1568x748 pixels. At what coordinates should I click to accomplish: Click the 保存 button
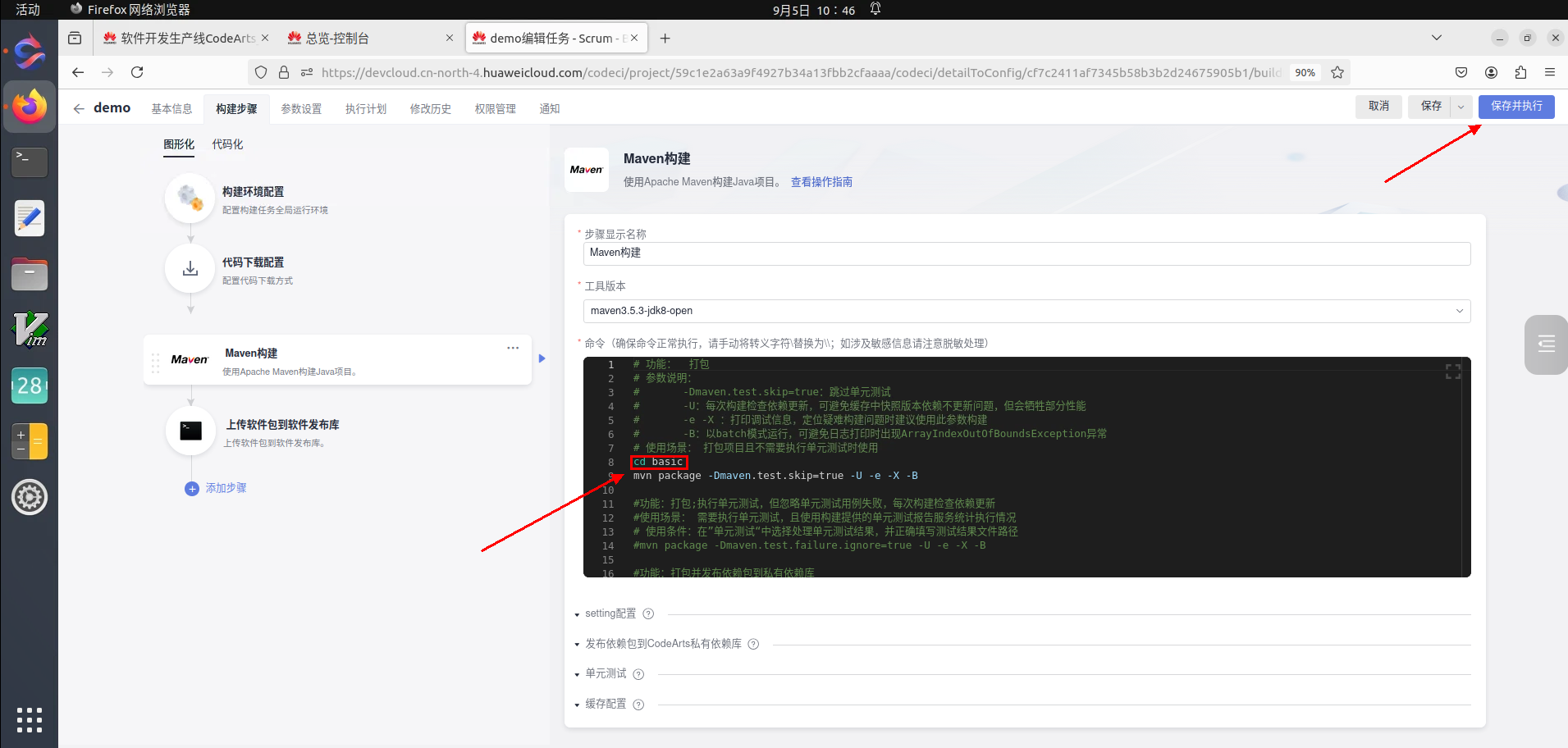click(x=1431, y=107)
